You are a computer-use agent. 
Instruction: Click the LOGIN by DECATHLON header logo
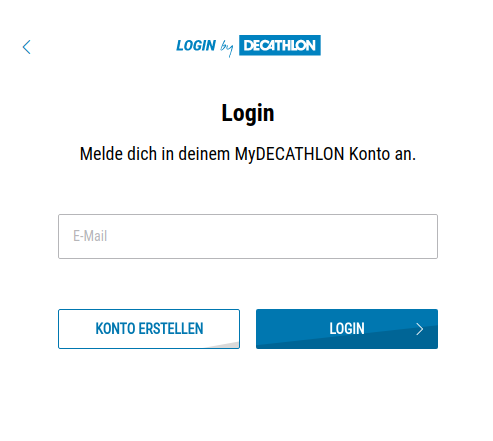[x=248, y=46]
